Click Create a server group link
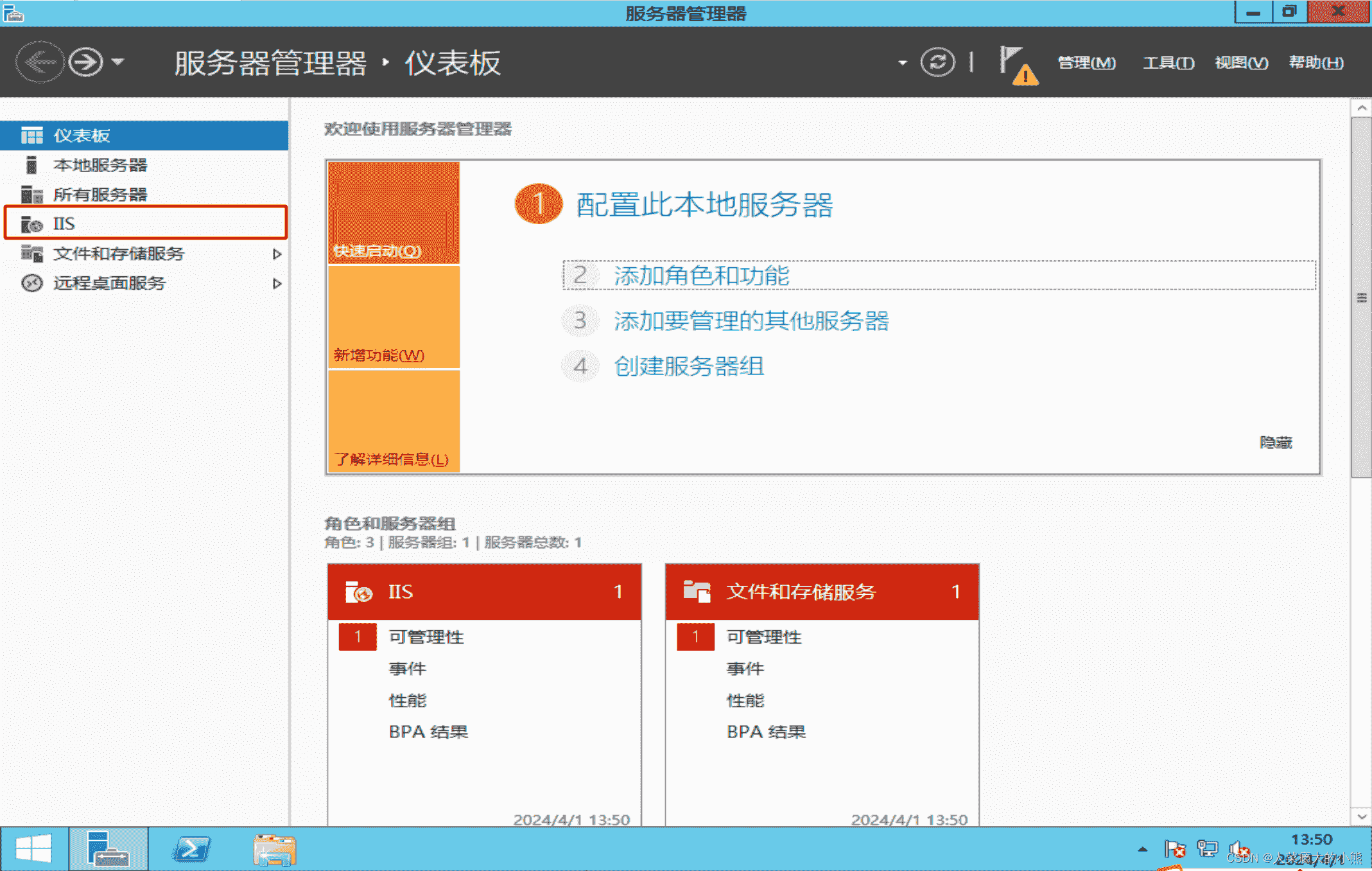The height and width of the screenshot is (871, 1372). pyautogui.click(x=689, y=366)
